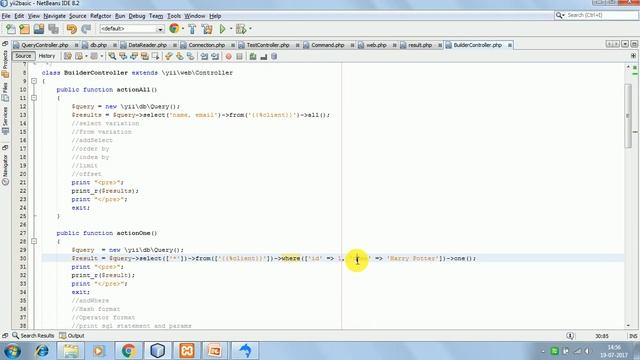Switch to the result.php tab
Viewport: 640px width, 360px height.
(420, 45)
